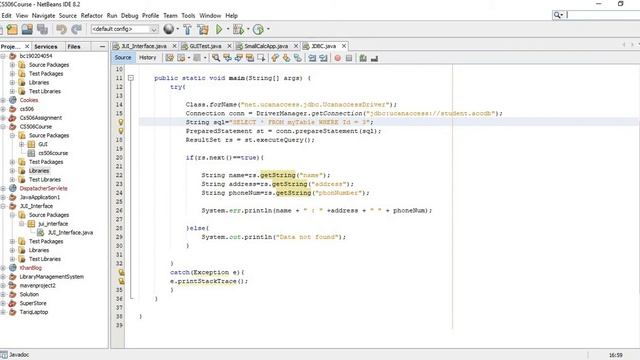640x360 pixels.
Task: Open the Tools menu
Action: click(x=188, y=16)
